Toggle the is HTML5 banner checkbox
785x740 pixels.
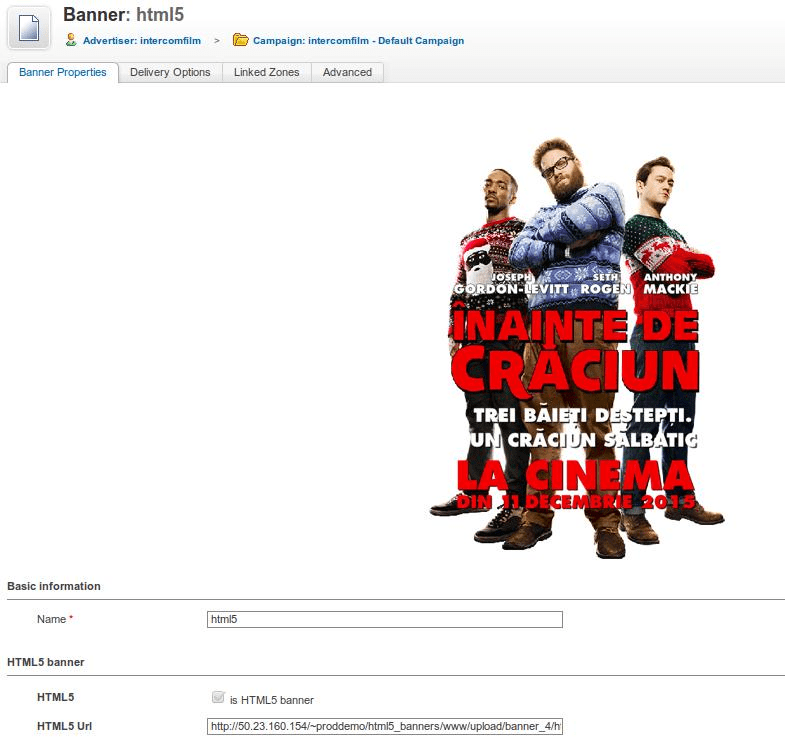[218, 698]
